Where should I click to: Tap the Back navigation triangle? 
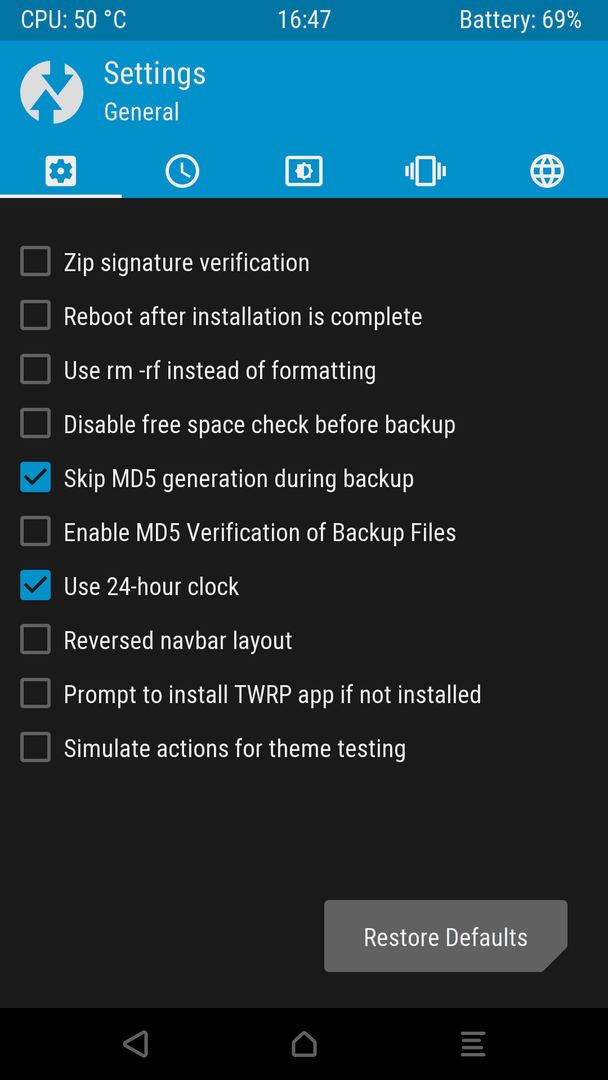[x=136, y=1043]
